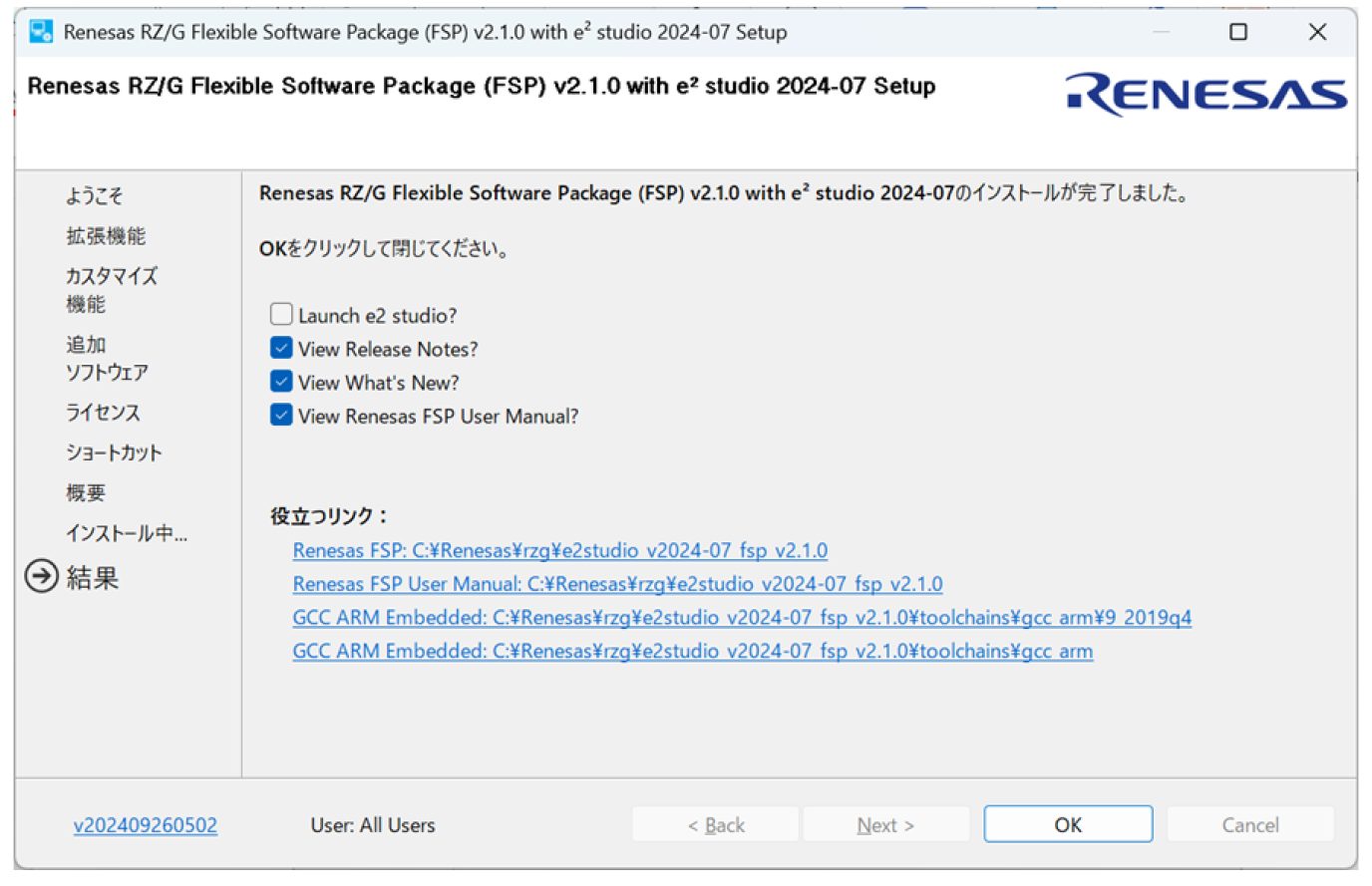Open the Renesas FSP install folder link

tap(560, 550)
